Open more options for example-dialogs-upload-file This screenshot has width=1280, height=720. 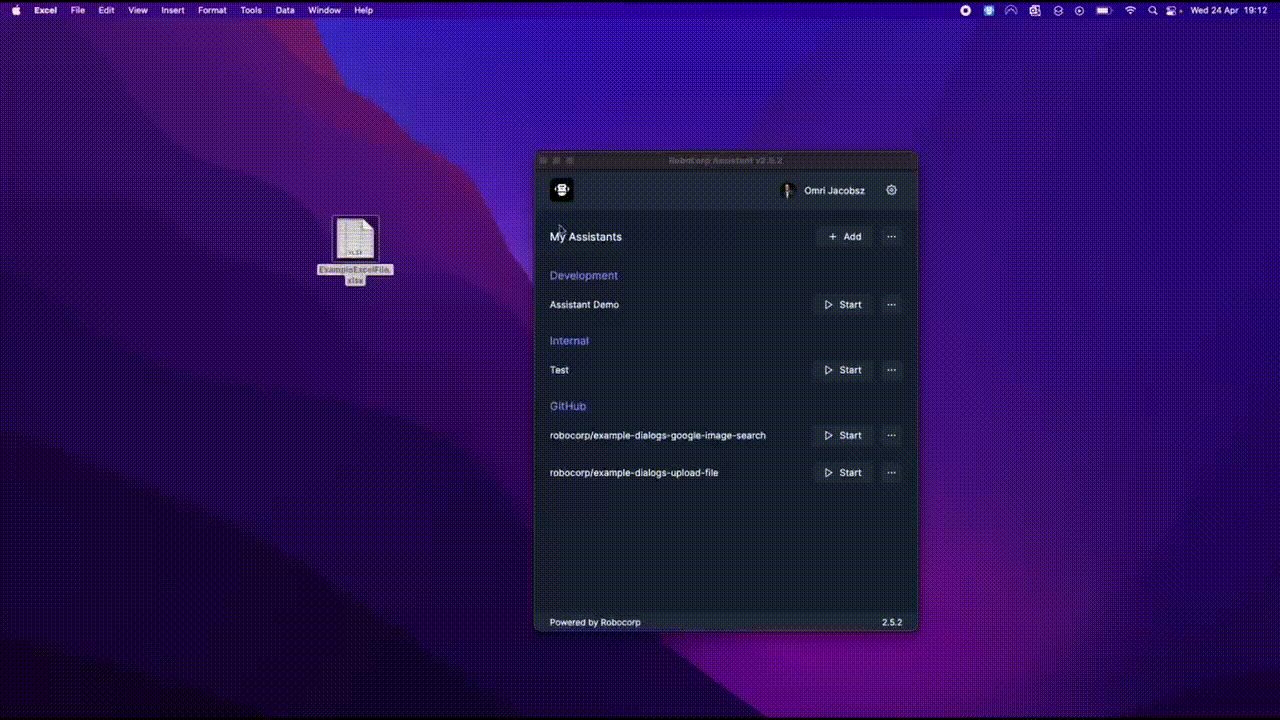(x=891, y=473)
